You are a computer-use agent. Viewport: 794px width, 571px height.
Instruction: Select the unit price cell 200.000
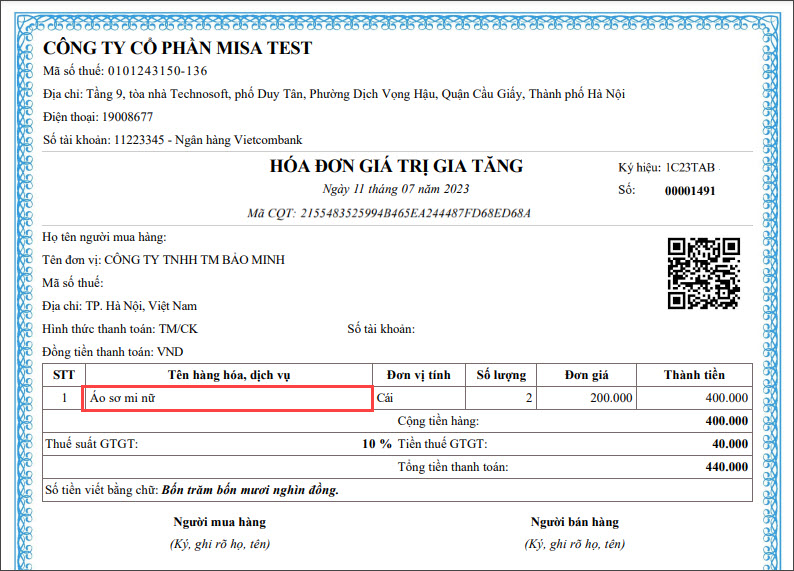pos(611,398)
